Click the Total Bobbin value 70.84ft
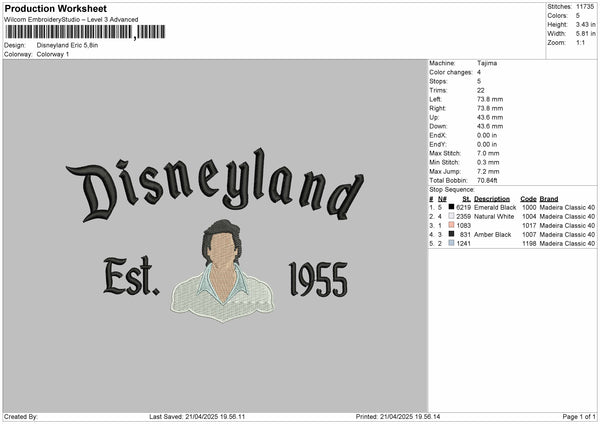 487,180
